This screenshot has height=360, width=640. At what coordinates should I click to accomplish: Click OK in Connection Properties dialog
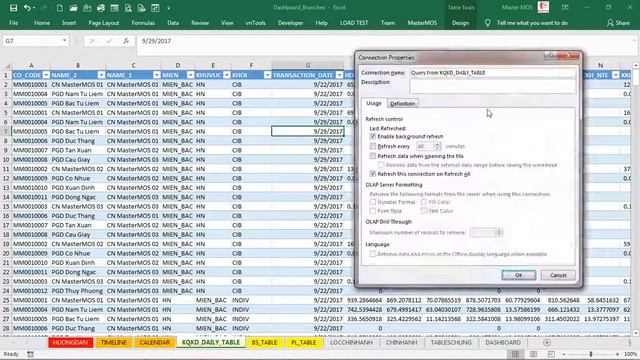(x=518, y=275)
